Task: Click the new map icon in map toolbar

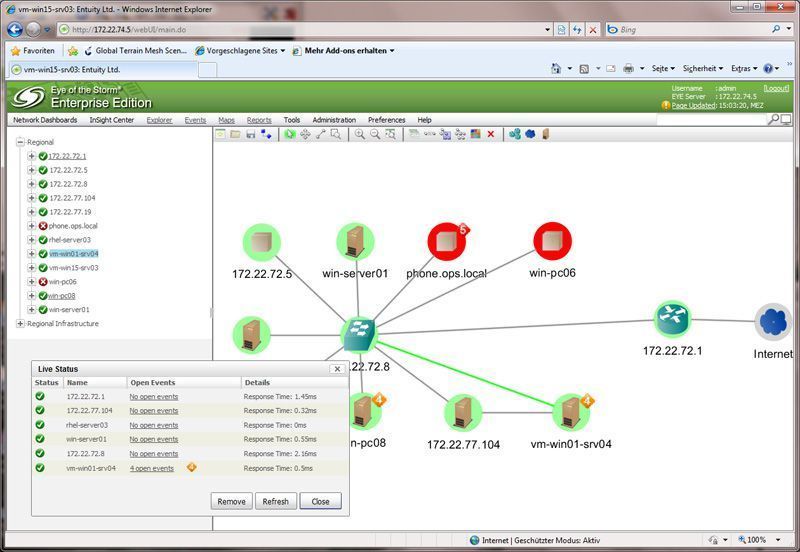Action: pos(220,134)
